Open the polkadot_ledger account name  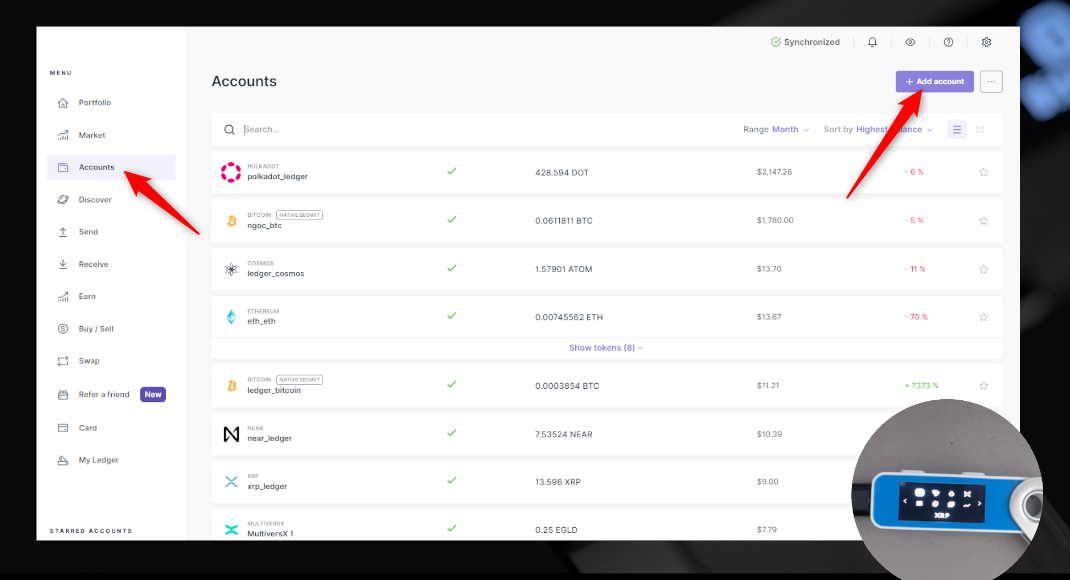point(277,177)
